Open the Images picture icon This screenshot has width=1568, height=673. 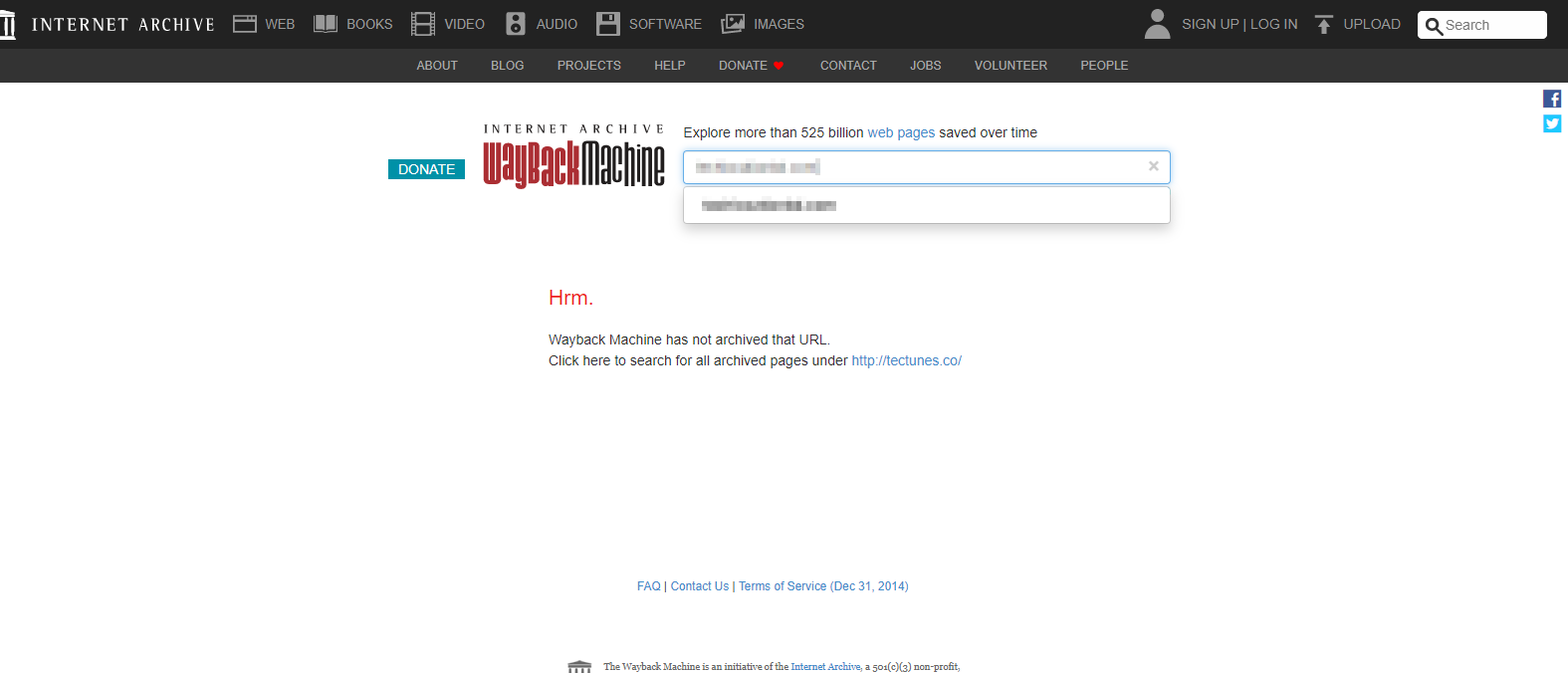point(733,24)
